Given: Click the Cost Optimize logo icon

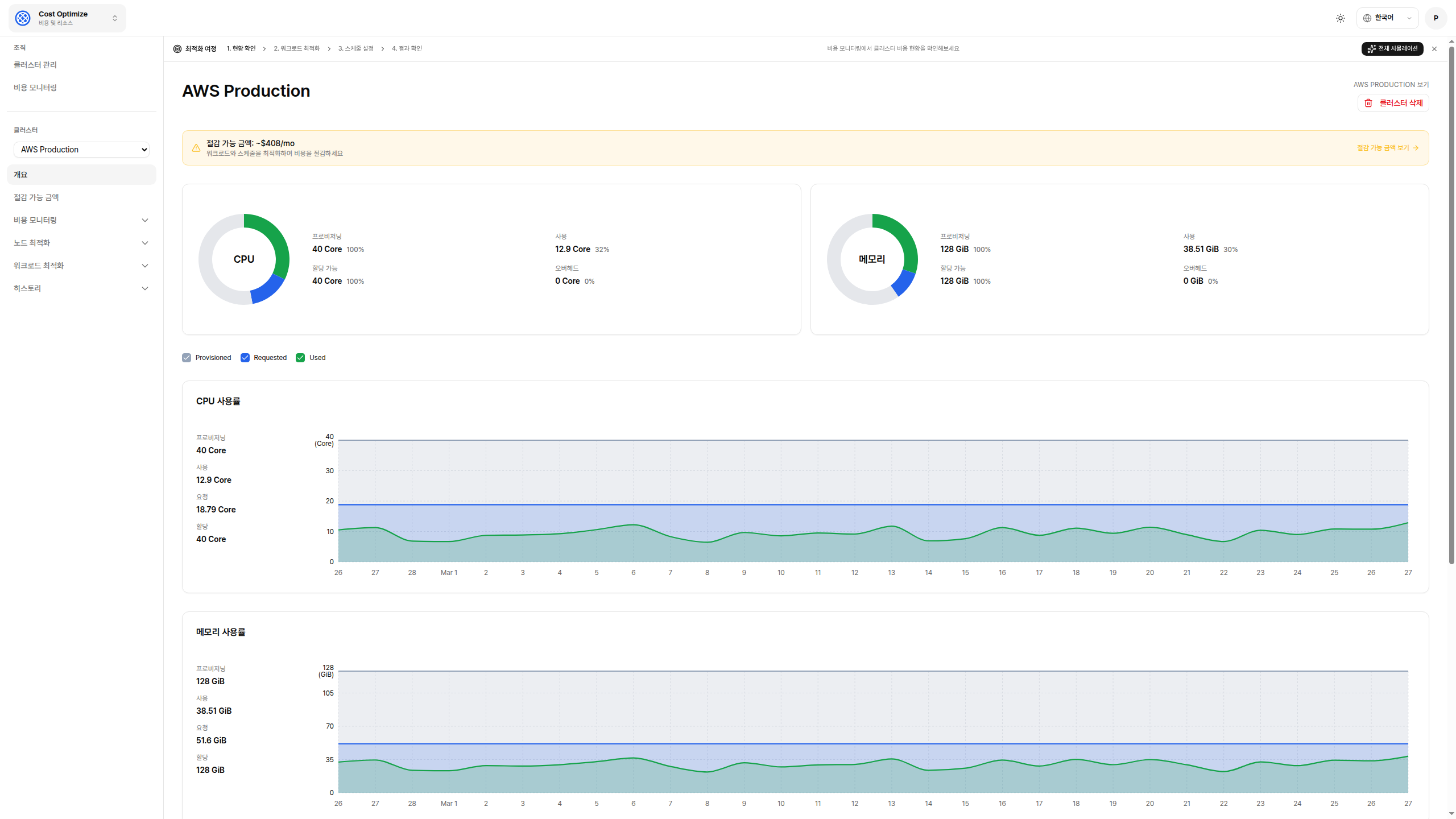Looking at the screenshot, I should (x=23, y=18).
